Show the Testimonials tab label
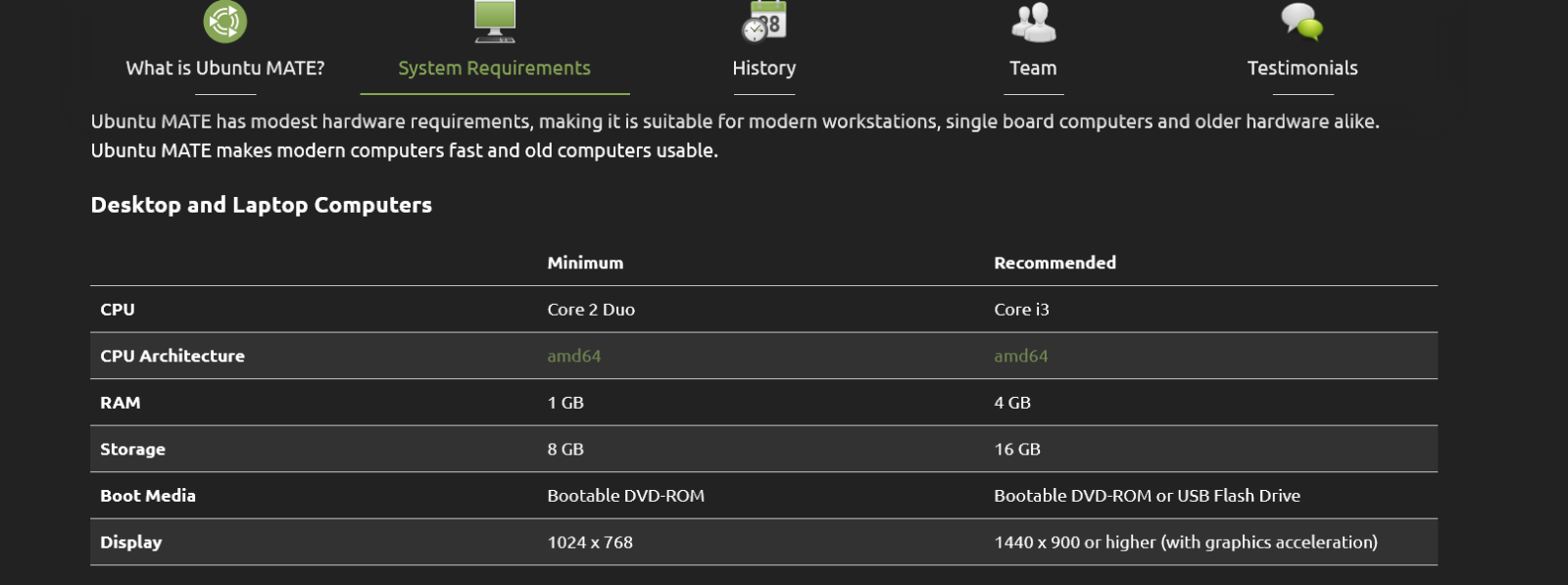The height and width of the screenshot is (585, 1568). [1302, 68]
